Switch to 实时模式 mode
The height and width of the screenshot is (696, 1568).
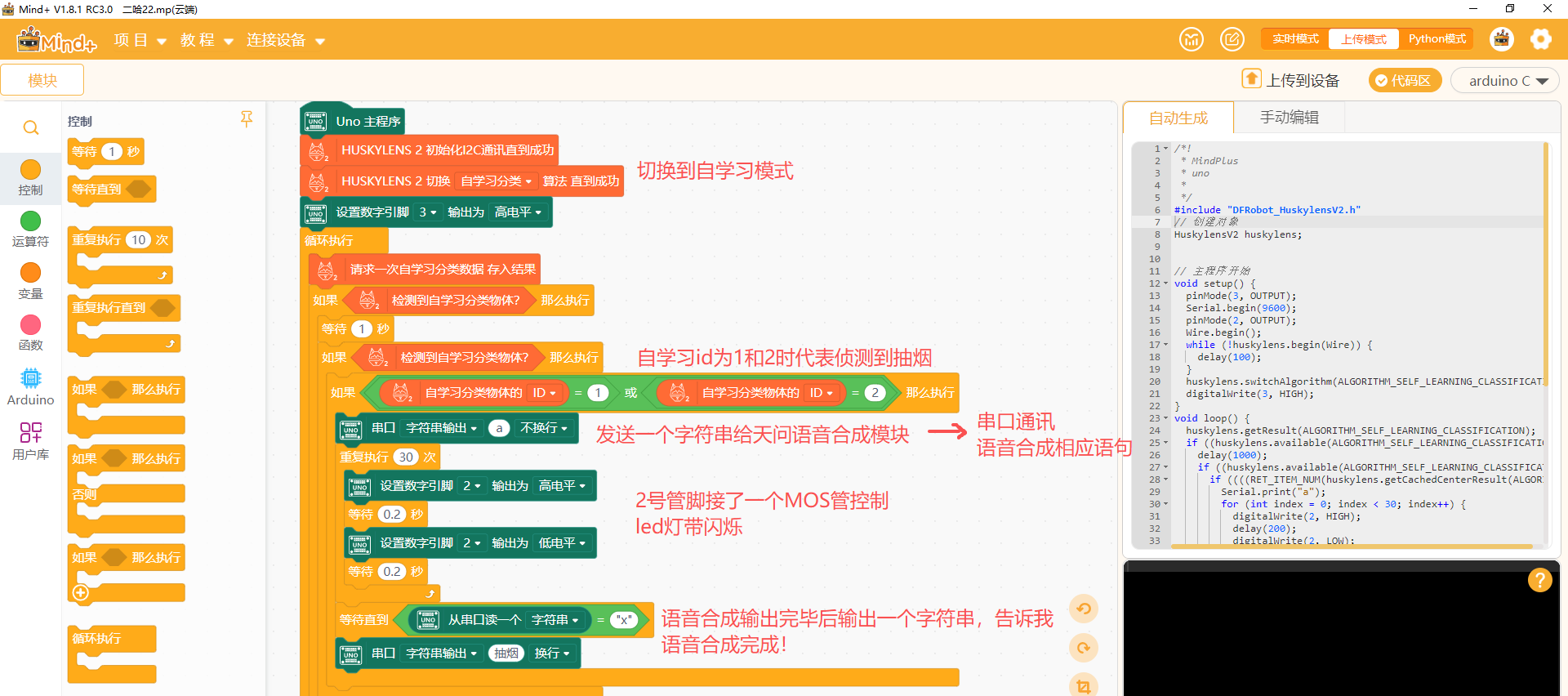(x=1295, y=39)
